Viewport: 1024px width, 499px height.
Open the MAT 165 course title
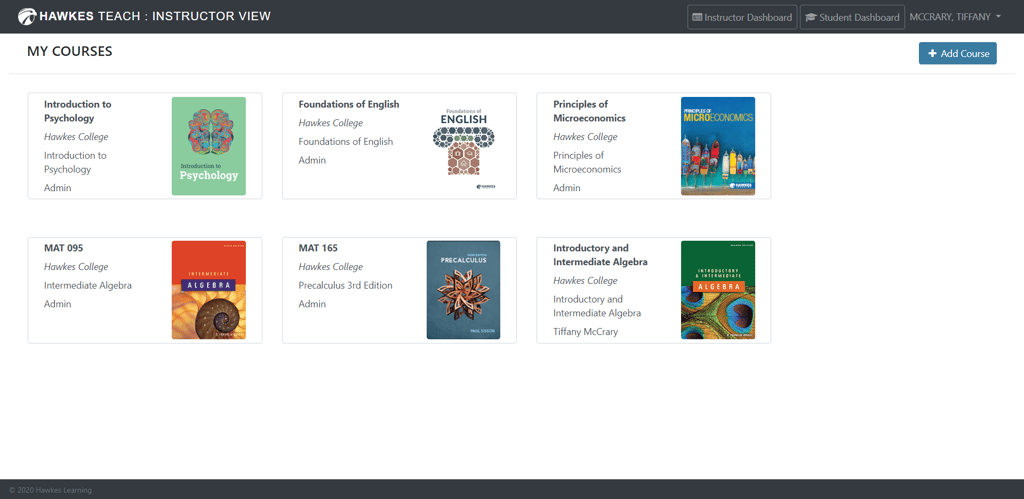coord(318,248)
